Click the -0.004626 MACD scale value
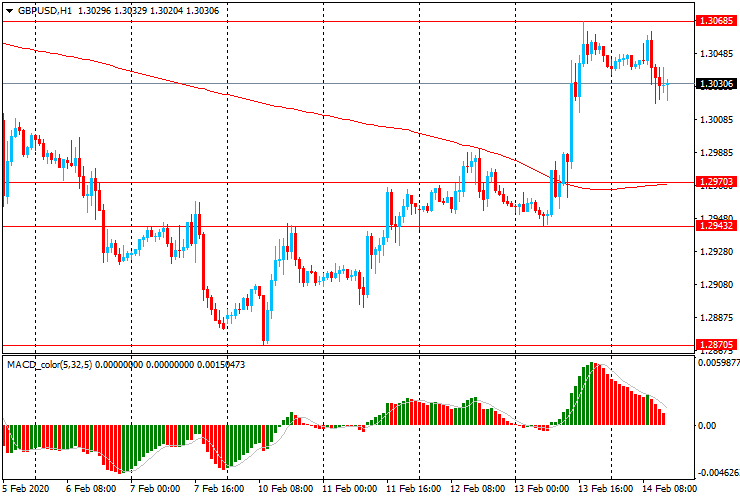 point(719,473)
